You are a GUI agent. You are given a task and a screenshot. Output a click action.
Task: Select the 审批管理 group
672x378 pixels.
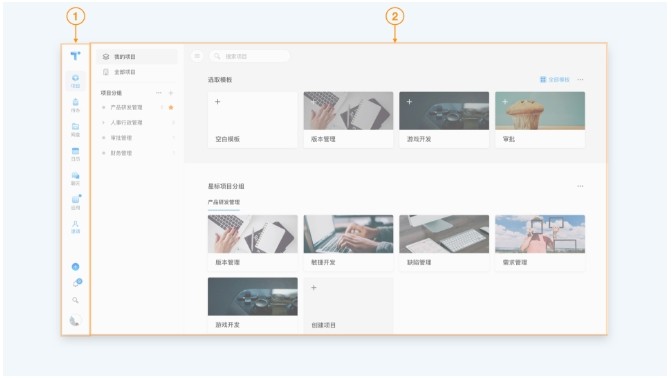click(137, 138)
